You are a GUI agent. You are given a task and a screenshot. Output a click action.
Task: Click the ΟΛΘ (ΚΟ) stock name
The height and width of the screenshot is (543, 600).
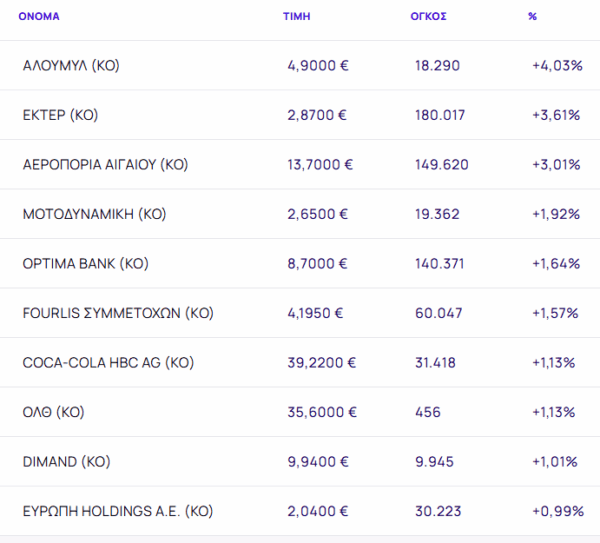[x=55, y=412]
